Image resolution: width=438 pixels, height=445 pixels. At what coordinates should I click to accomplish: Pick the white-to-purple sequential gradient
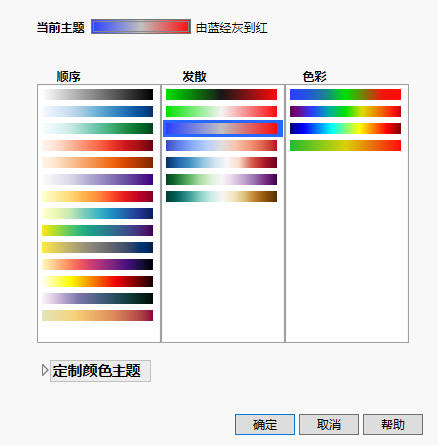98,179
